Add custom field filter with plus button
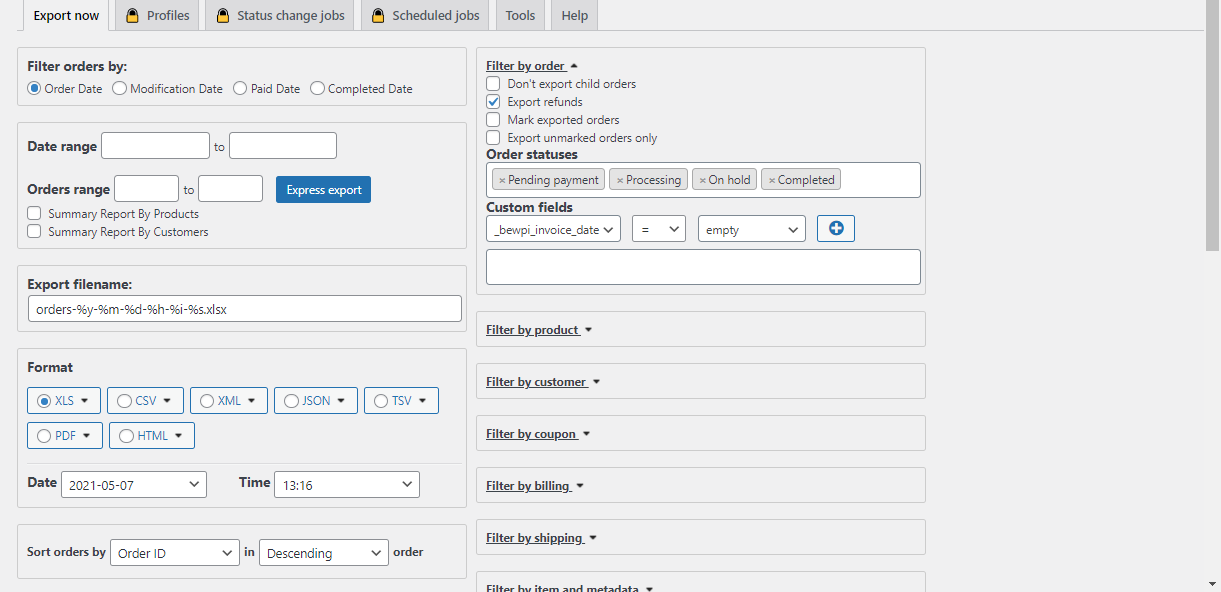1221x592 pixels. coord(836,229)
